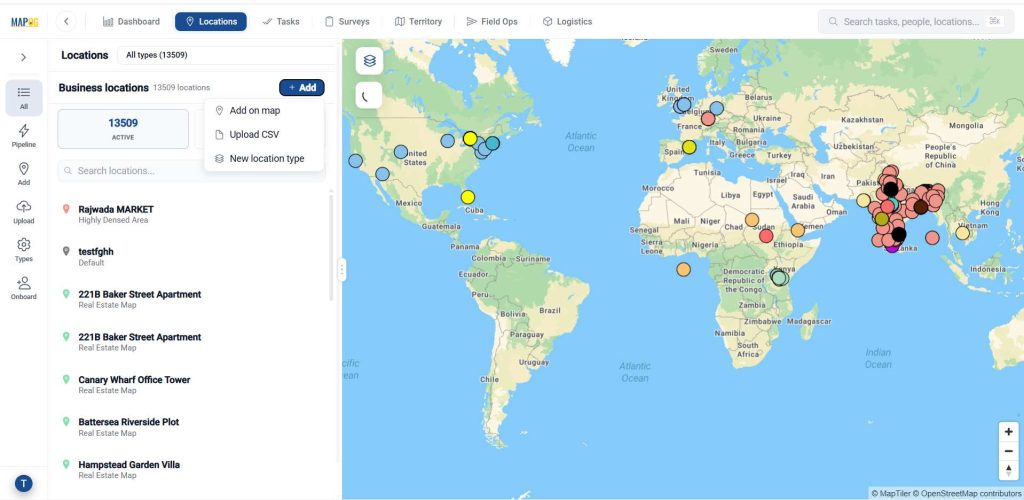This screenshot has height=500, width=1024.
Task: Click the pale yellow marker near Vietnam
Action: click(x=963, y=233)
